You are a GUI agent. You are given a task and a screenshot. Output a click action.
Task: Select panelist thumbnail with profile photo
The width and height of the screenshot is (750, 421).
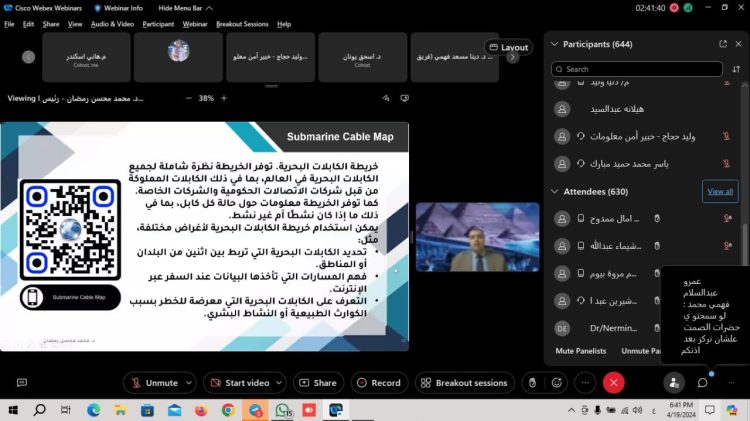[x=178, y=57]
